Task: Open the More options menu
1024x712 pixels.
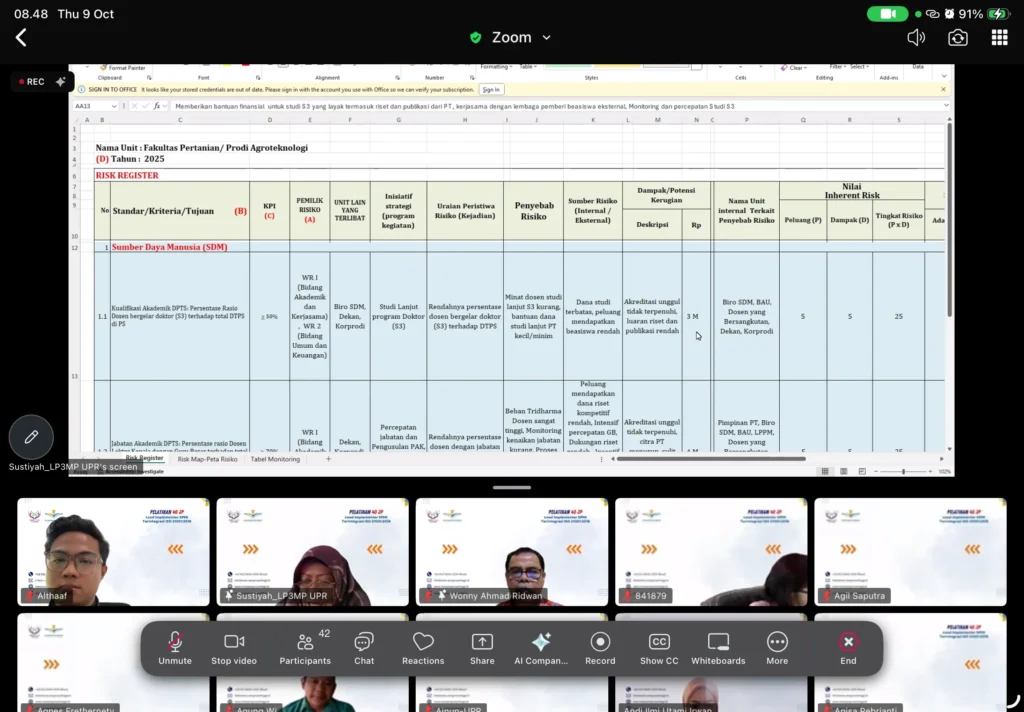Action: [x=777, y=648]
